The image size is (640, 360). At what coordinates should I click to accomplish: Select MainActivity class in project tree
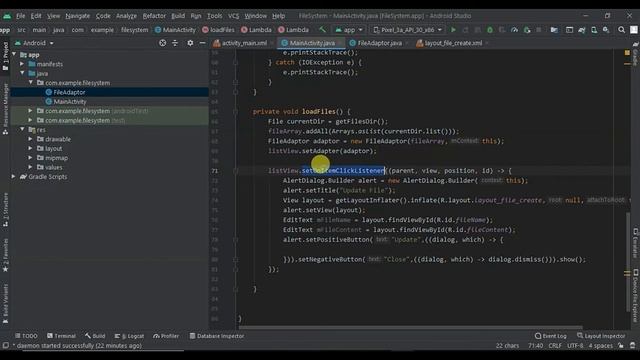click(70, 102)
